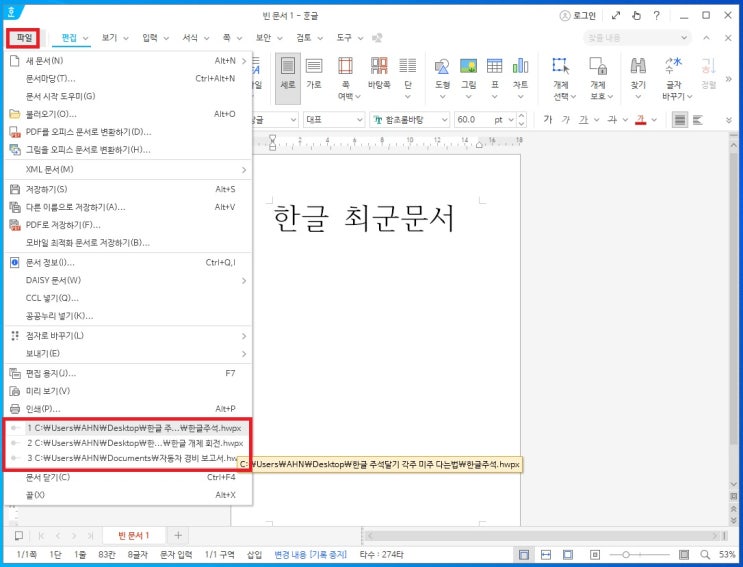
Task: Choose PDF로 저장하기(F)...
Action: (x=128, y=225)
